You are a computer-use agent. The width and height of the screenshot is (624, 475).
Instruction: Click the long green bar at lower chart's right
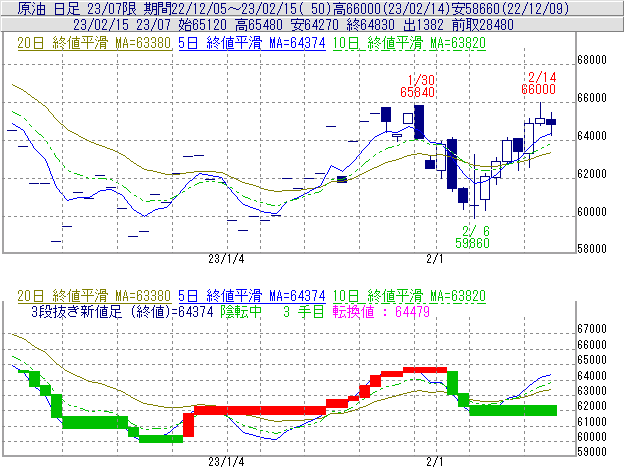pyautogui.click(x=513, y=410)
